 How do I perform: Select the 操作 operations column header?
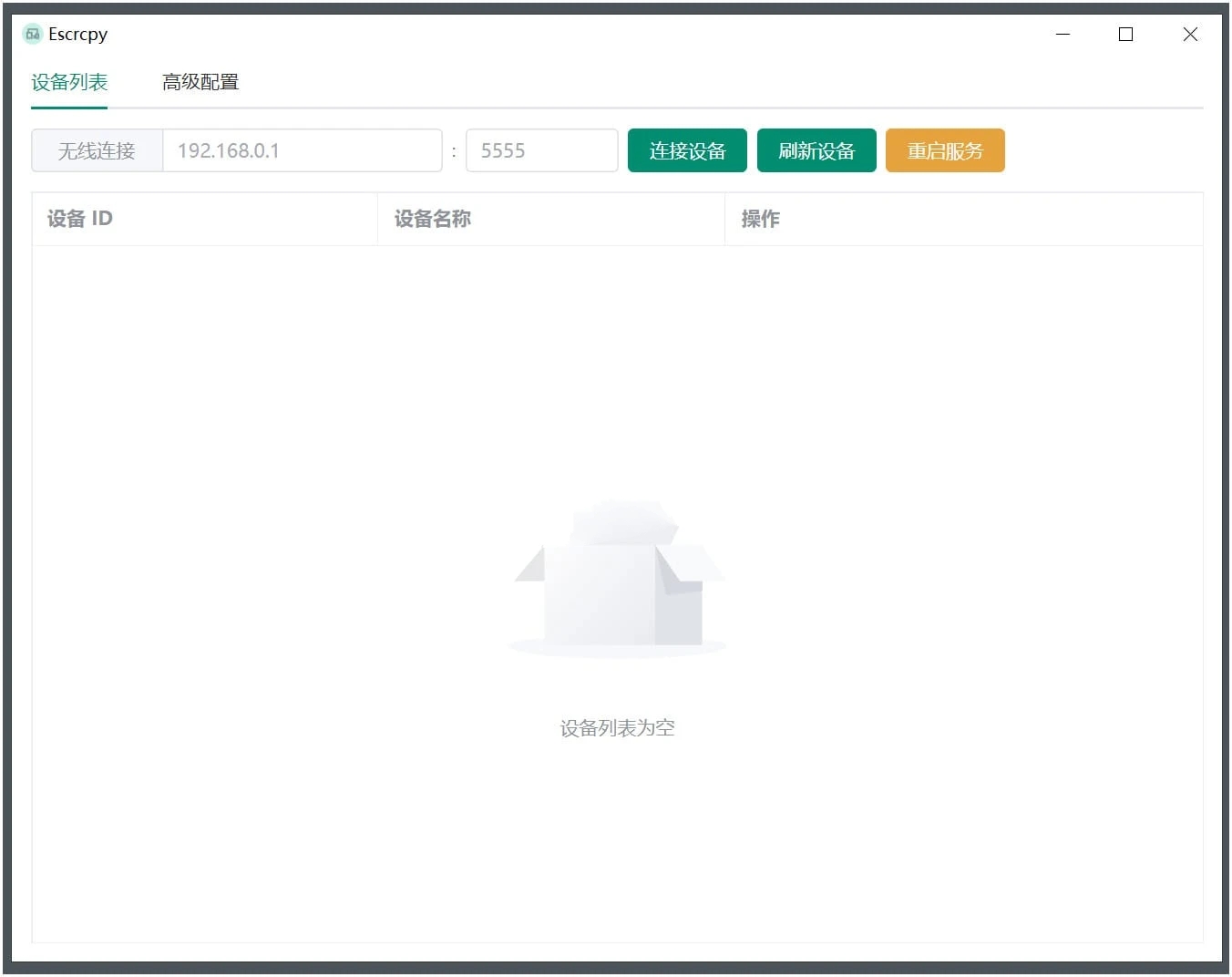coord(762,219)
